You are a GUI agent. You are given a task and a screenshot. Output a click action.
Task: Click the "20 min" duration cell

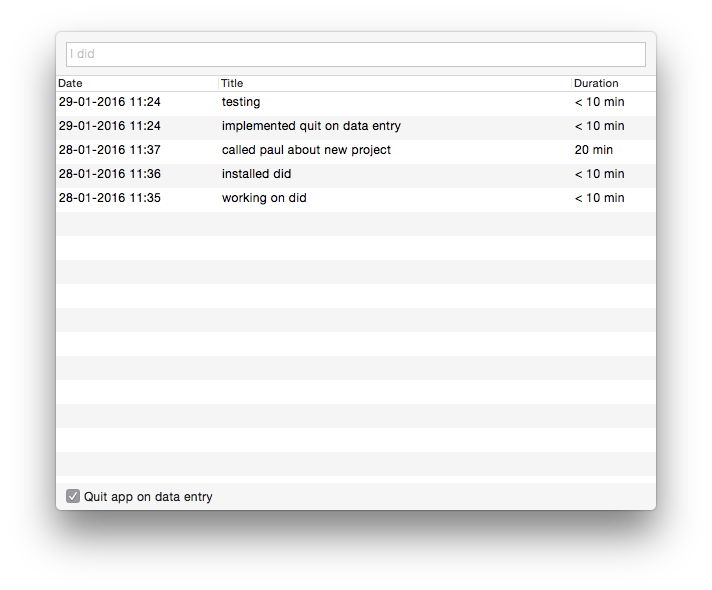[593, 150]
